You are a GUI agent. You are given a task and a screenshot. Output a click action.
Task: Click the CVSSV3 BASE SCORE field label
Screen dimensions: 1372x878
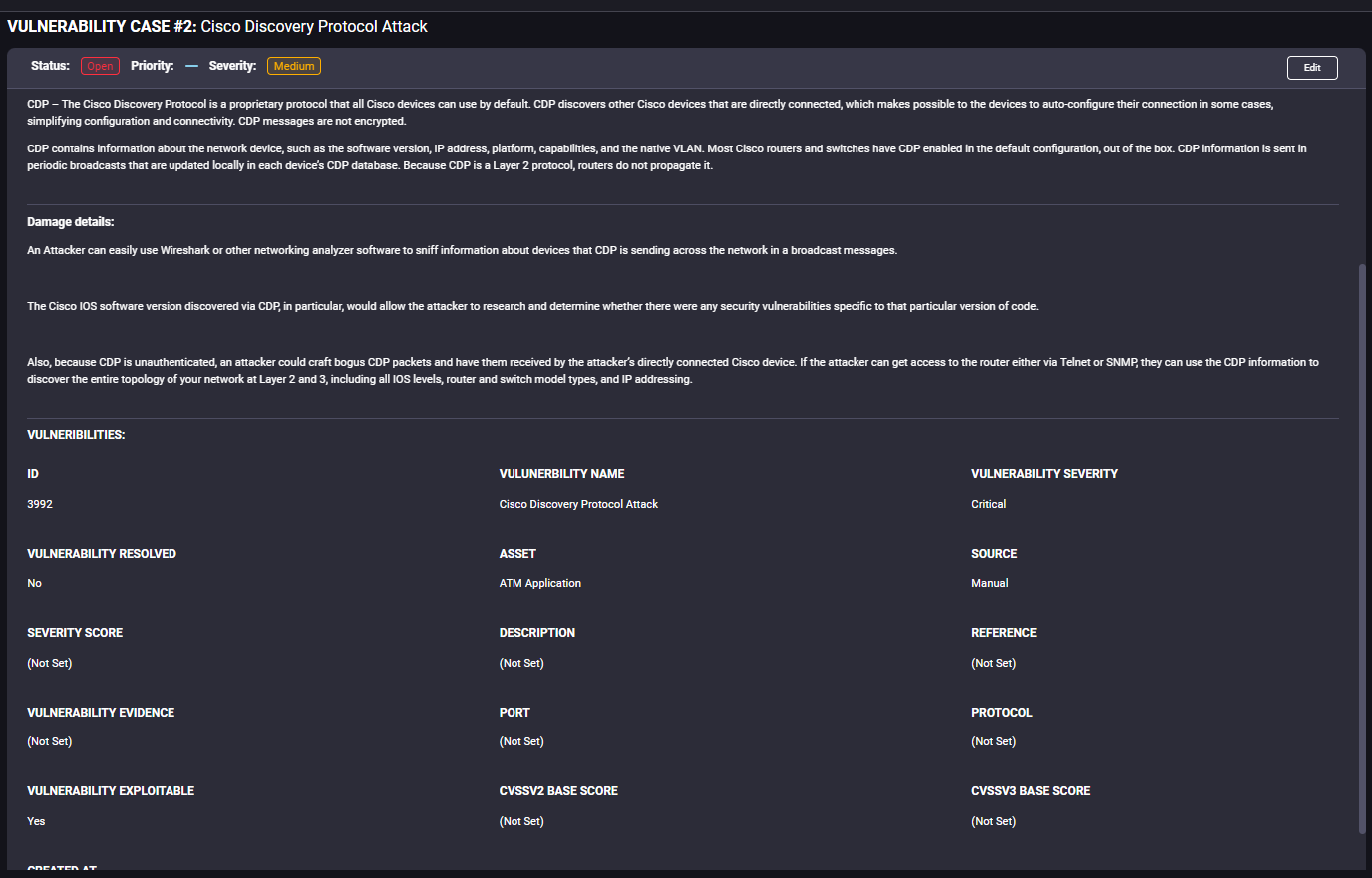1031,791
